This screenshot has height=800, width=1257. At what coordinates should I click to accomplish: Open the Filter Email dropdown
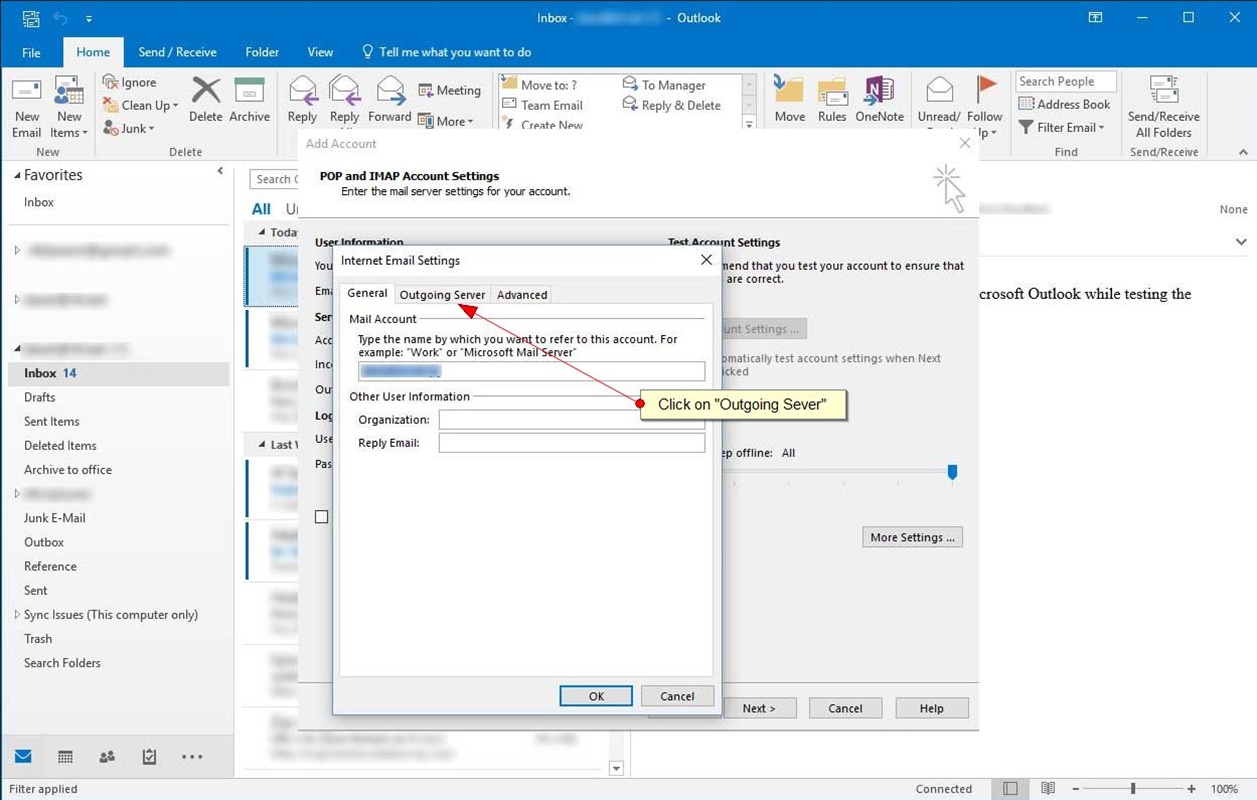1061,127
